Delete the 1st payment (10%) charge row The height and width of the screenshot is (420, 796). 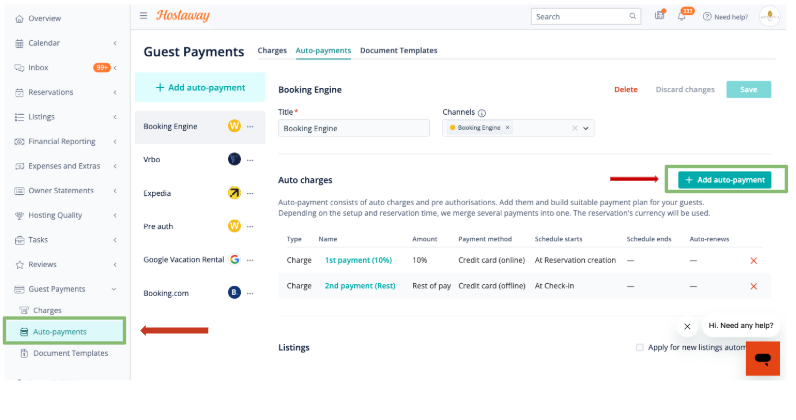[753, 261]
